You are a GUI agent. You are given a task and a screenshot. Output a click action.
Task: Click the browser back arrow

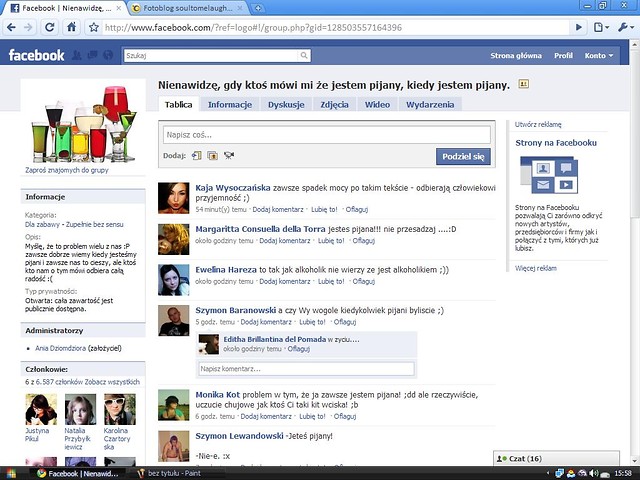(x=11, y=27)
